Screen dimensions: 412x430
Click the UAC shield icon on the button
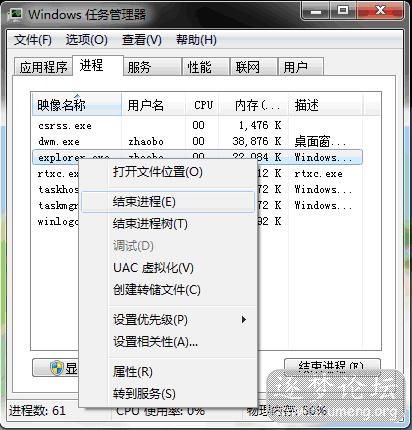pyautogui.click(x=57, y=368)
